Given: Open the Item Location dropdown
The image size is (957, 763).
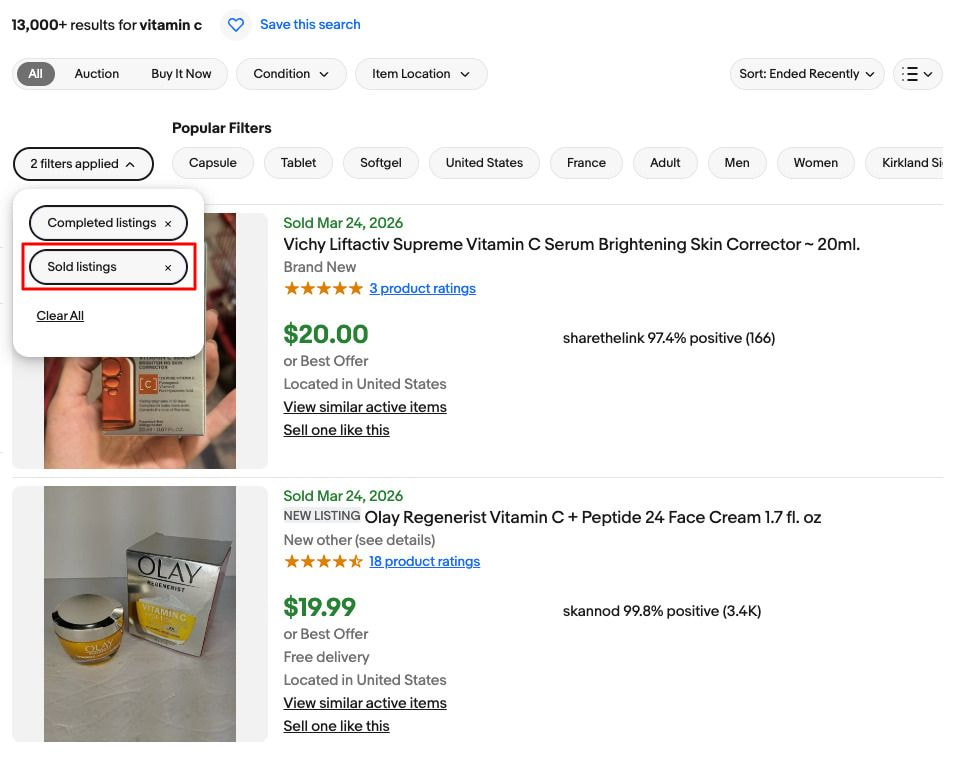Looking at the screenshot, I should tap(421, 74).
